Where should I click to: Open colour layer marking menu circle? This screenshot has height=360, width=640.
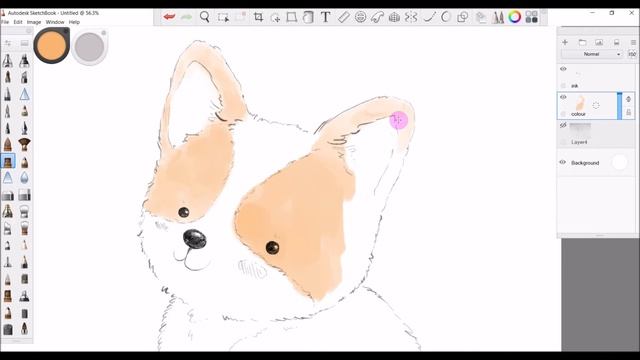click(x=596, y=105)
